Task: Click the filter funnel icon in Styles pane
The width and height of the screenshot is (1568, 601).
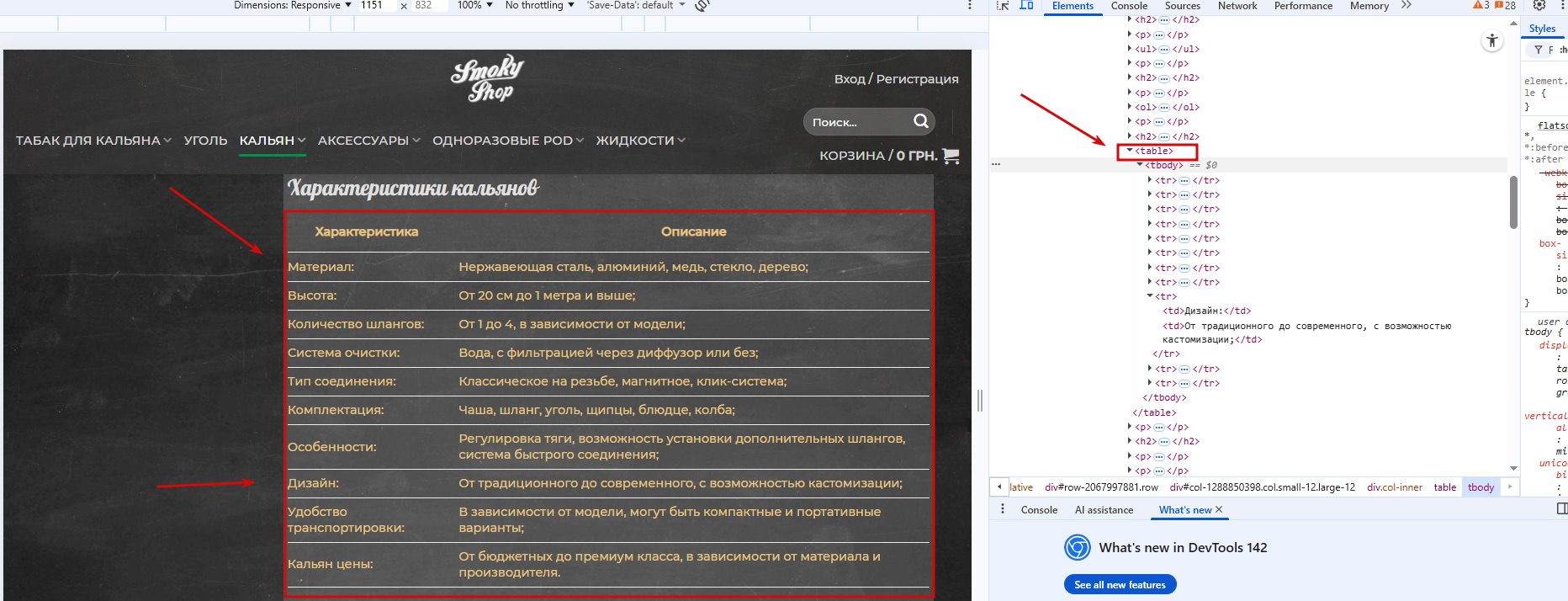Action: pyautogui.click(x=1538, y=50)
